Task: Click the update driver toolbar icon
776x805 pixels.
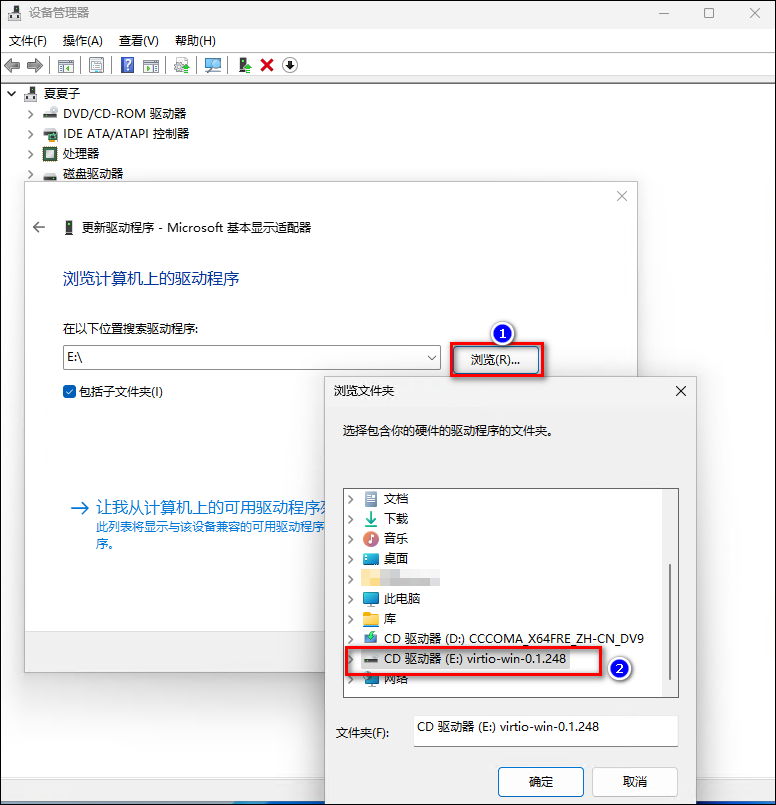Action: (x=181, y=65)
